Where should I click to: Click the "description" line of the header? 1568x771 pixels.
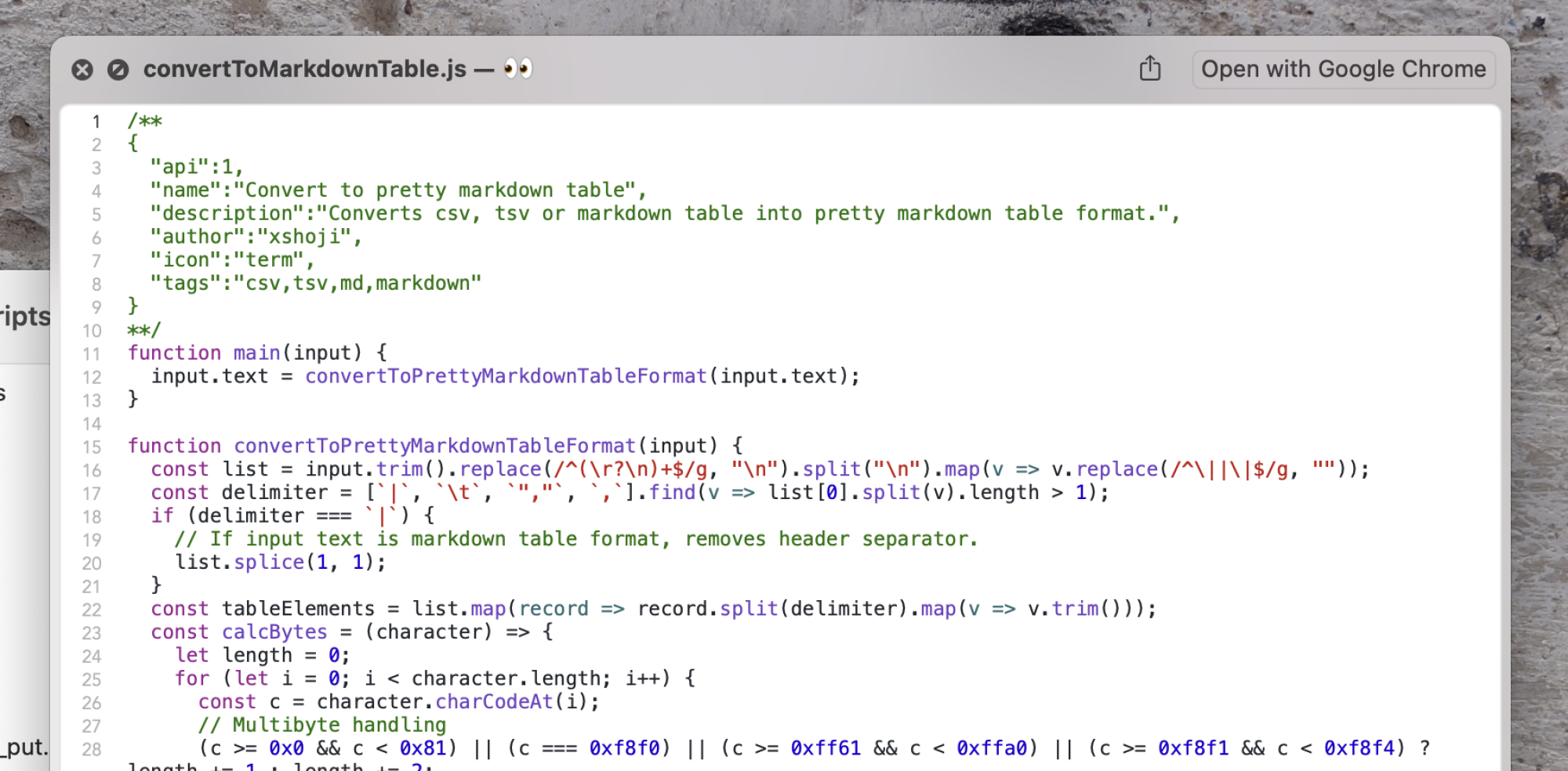tap(665, 213)
